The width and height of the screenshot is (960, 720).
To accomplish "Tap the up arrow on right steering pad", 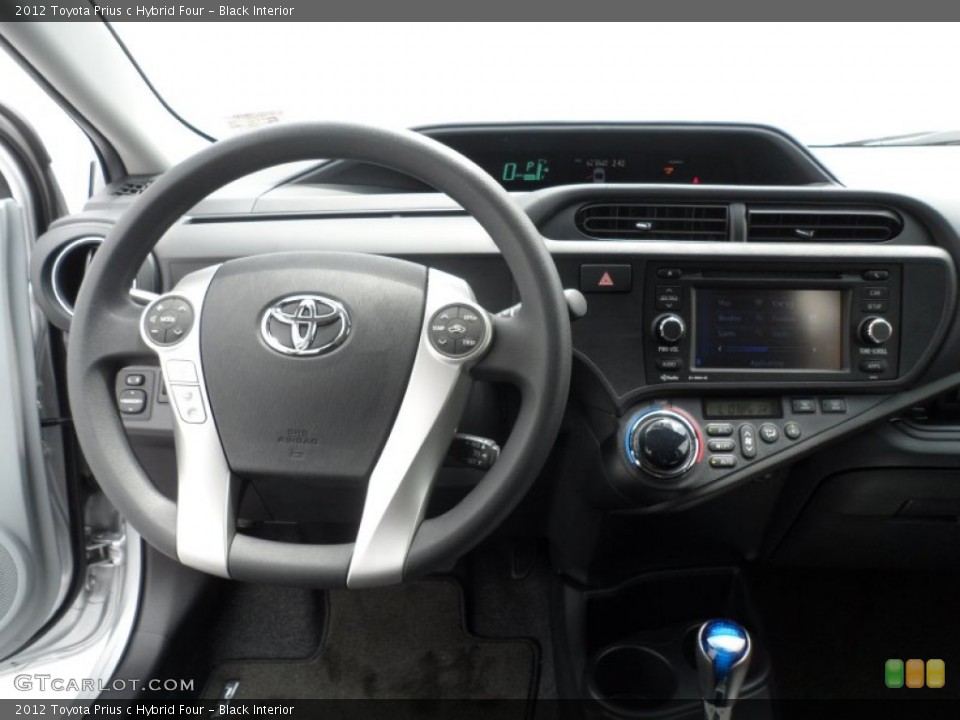I will tap(444, 317).
